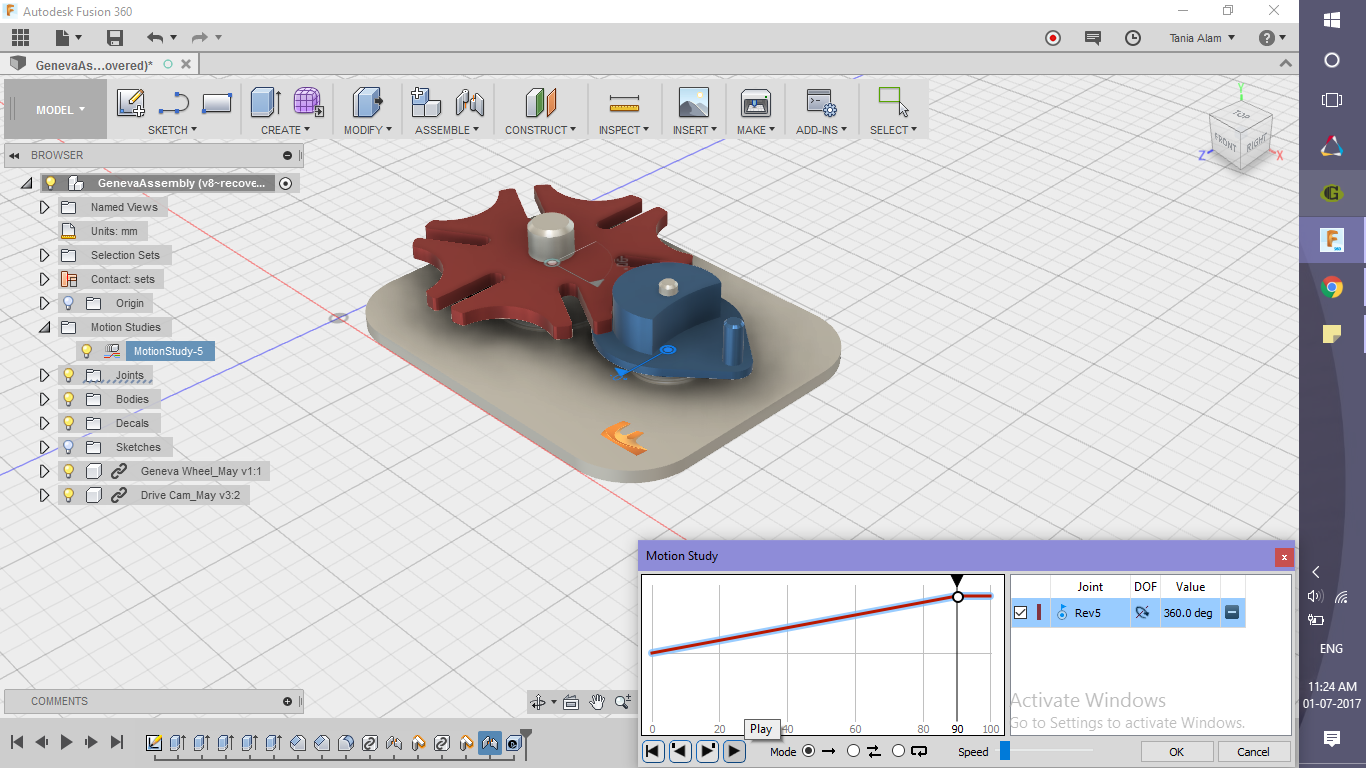Select the rectangle sketch tool icon
This screenshot has width=1366, height=768.
pos(217,103)
